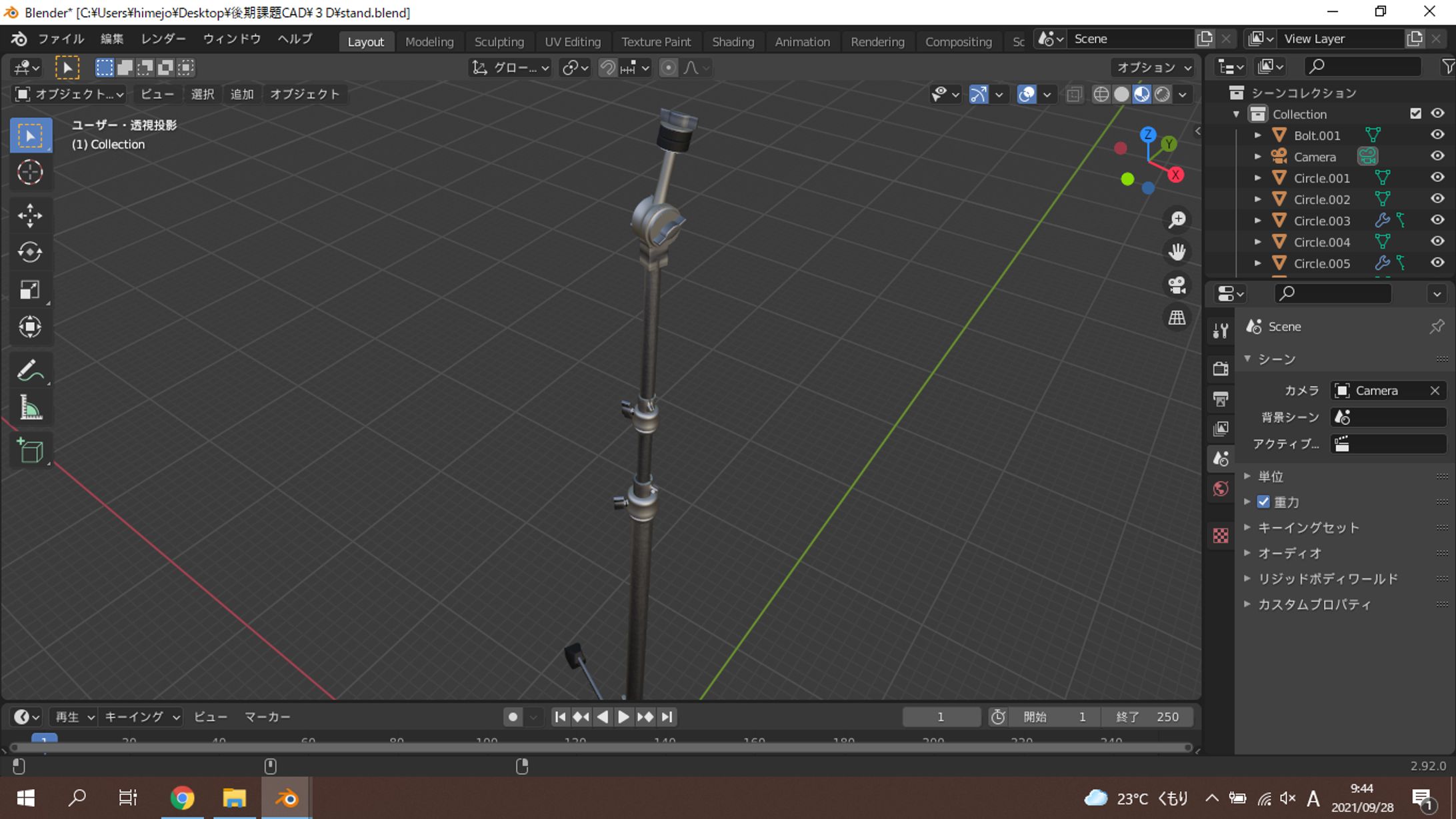Select the Measure tool

coord(29,408)
